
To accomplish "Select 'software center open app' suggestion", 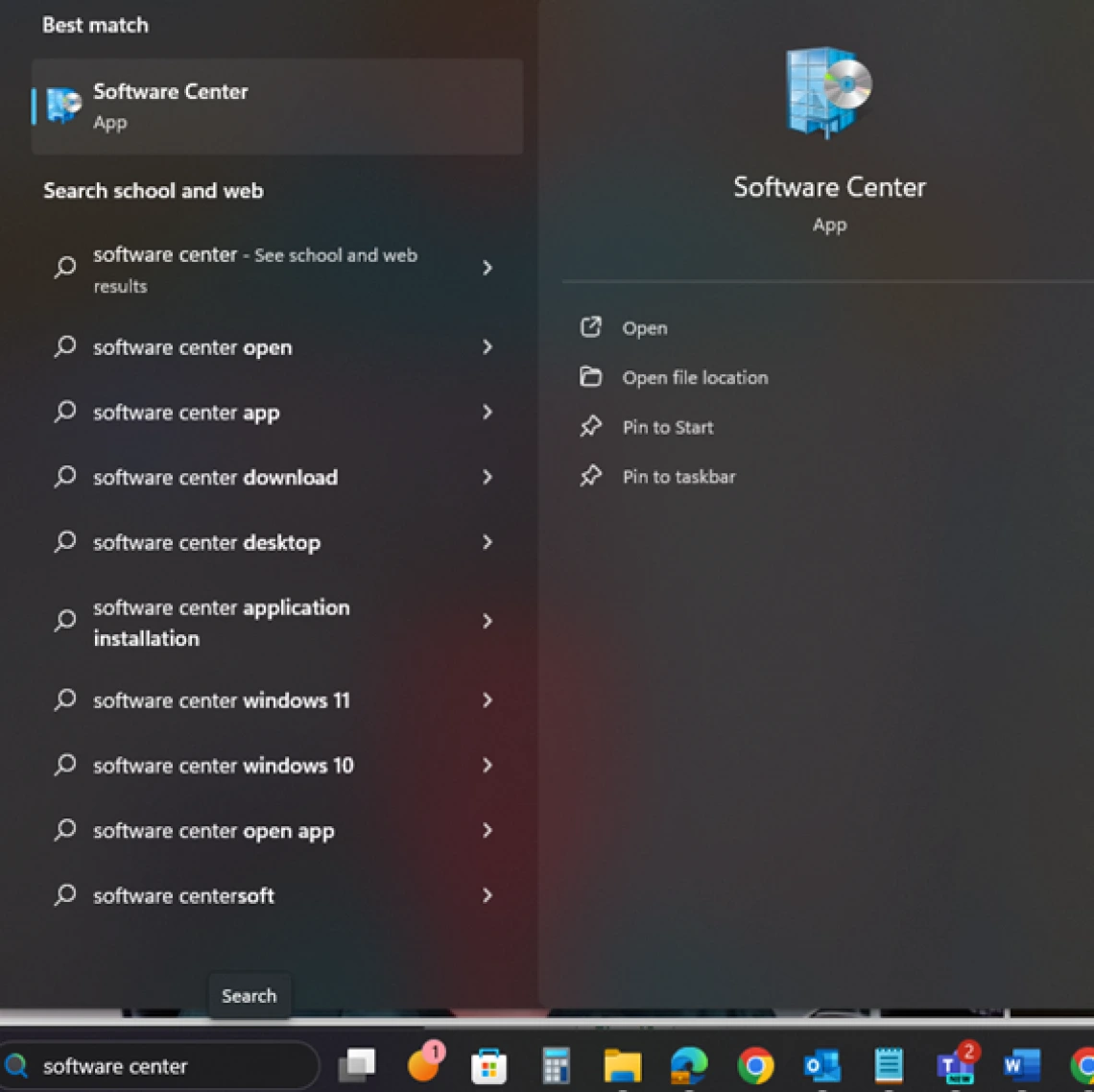I will click(x=277, y=830).
